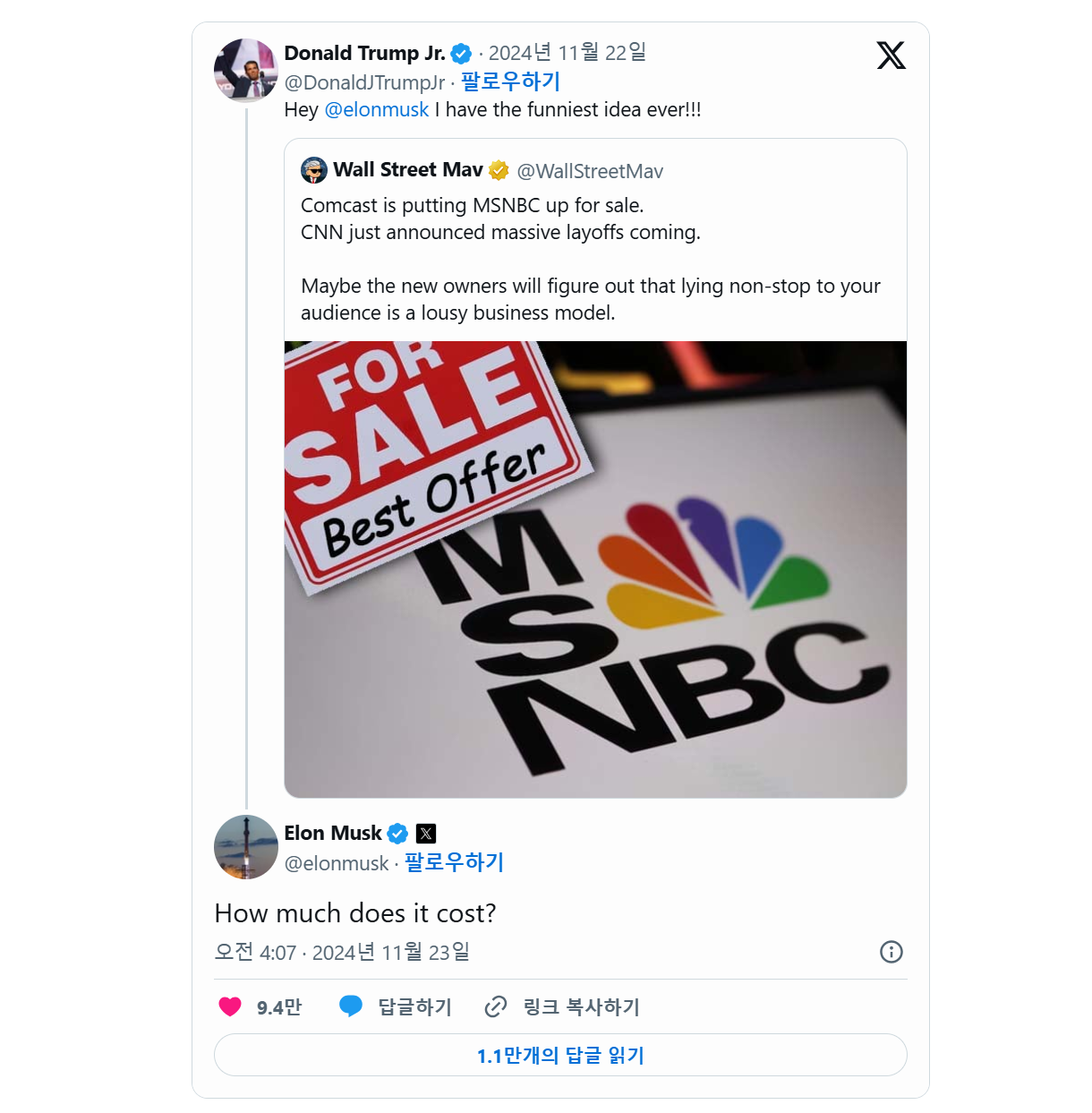Click Wall Street Mav's small avatar
Viewport: 1092px width, 1113px height.
pos(314,170)
